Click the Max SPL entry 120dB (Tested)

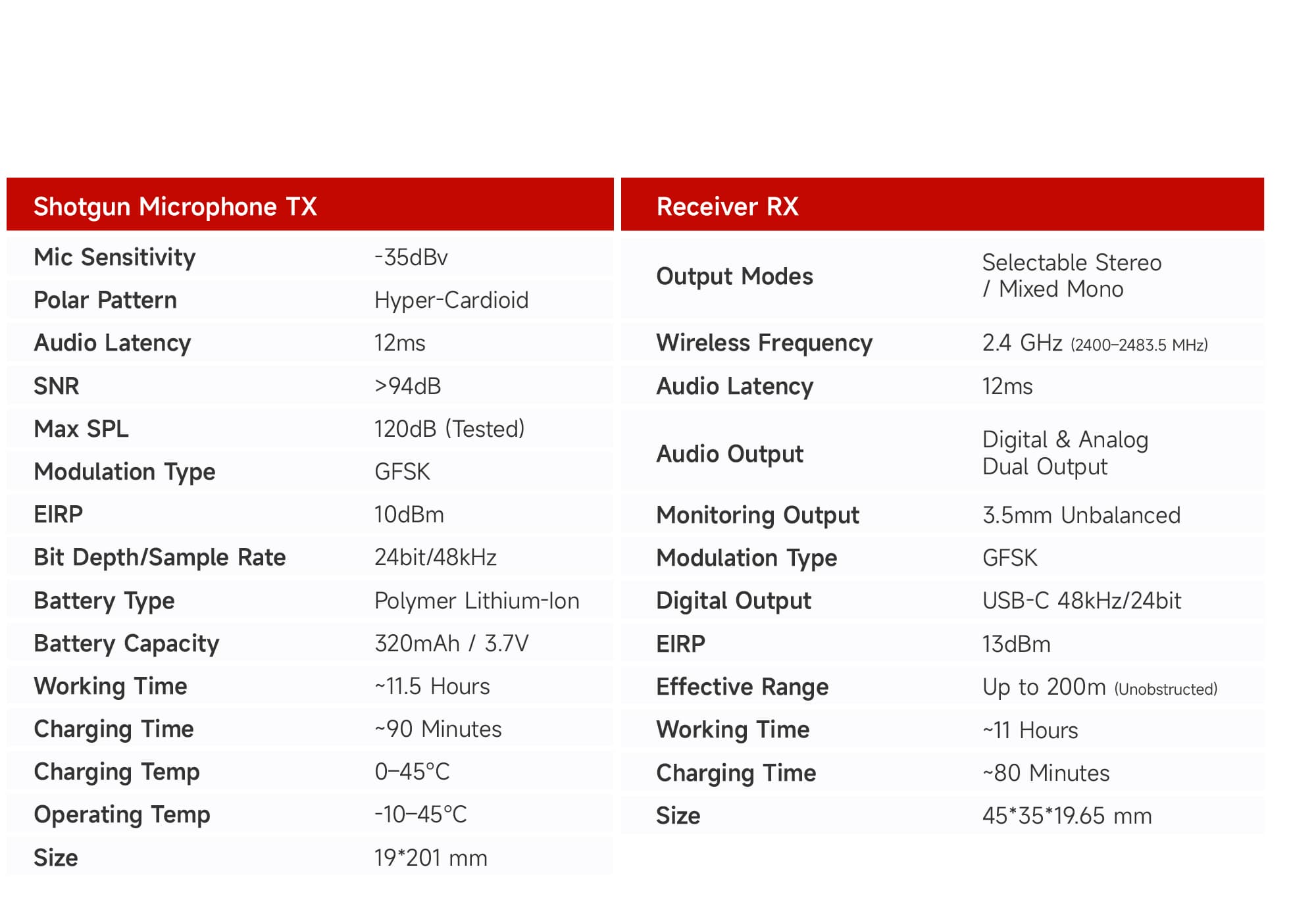click(x=449, y=428)
